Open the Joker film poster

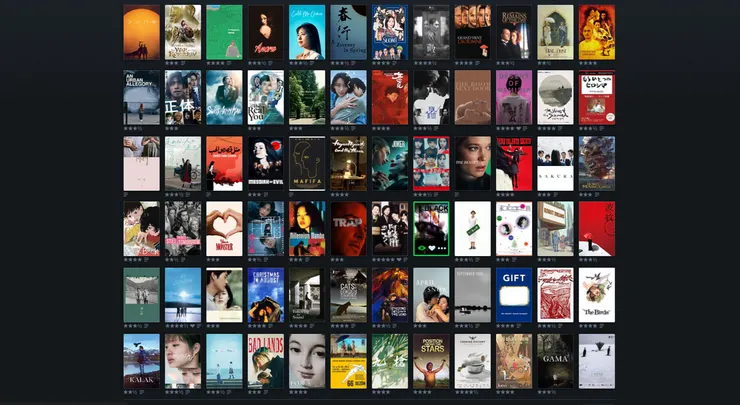click(390, 163)
